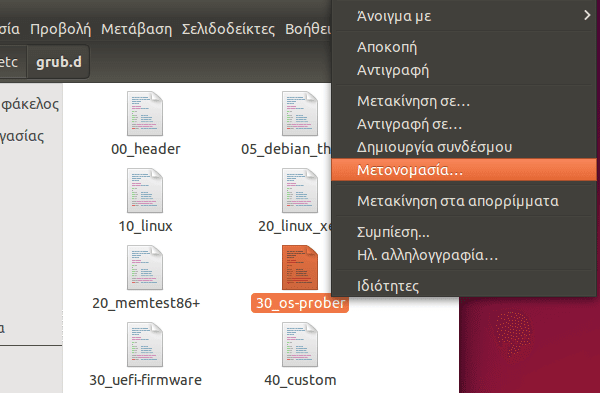The image size is (600, 393).
Task: Select Μετακίνηση σε… in the context menu
Action: point(464,101)
